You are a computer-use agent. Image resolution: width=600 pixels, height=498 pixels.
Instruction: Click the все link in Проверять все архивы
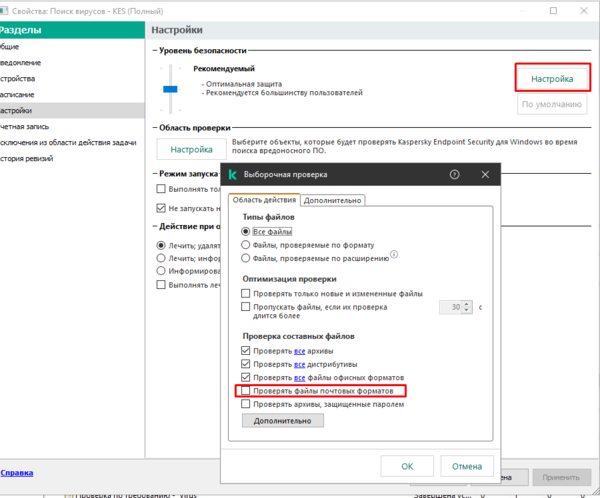click(x=299, y=351)
